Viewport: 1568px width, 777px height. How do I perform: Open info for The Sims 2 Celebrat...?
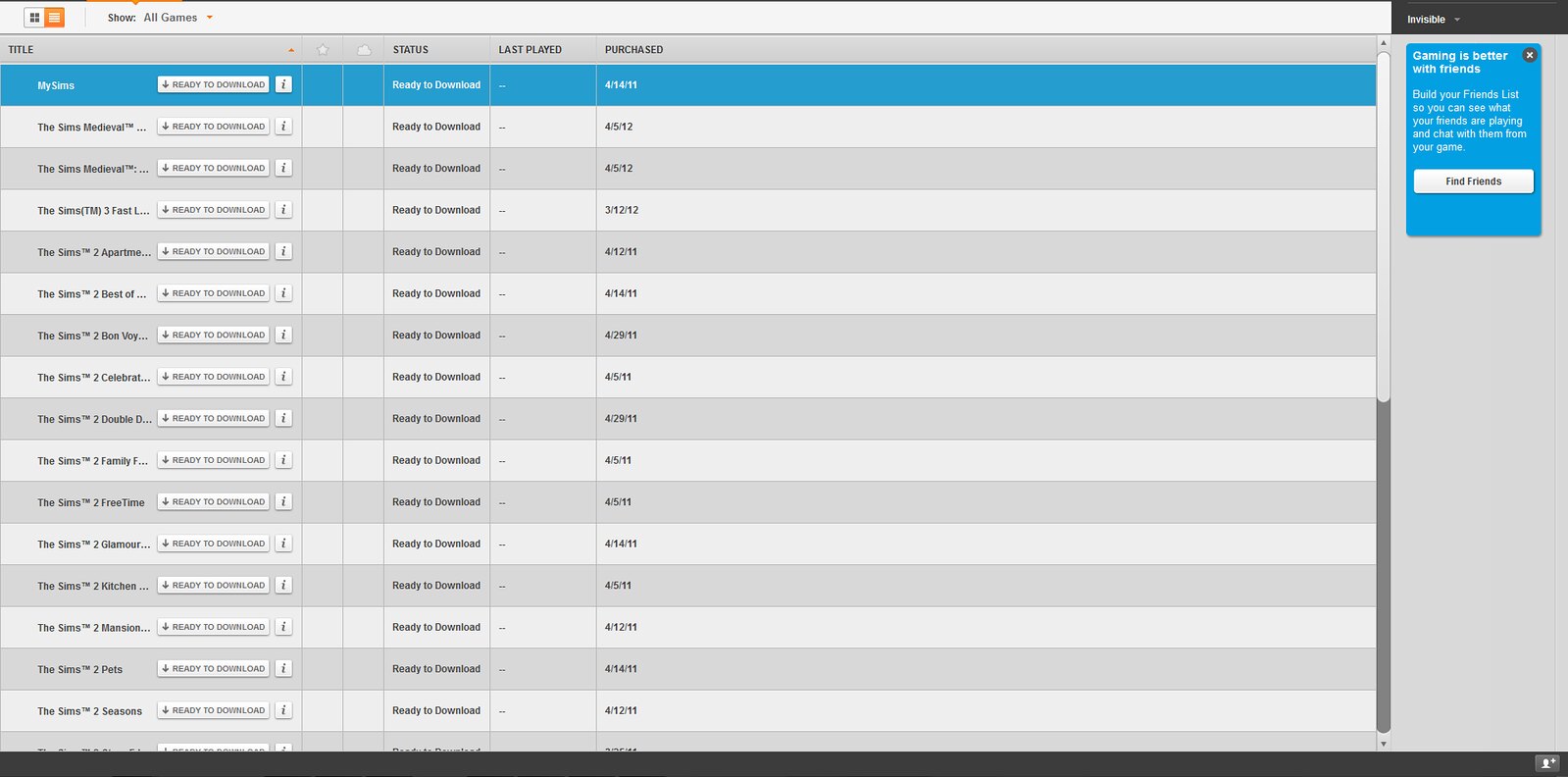(x=283, y=376)
